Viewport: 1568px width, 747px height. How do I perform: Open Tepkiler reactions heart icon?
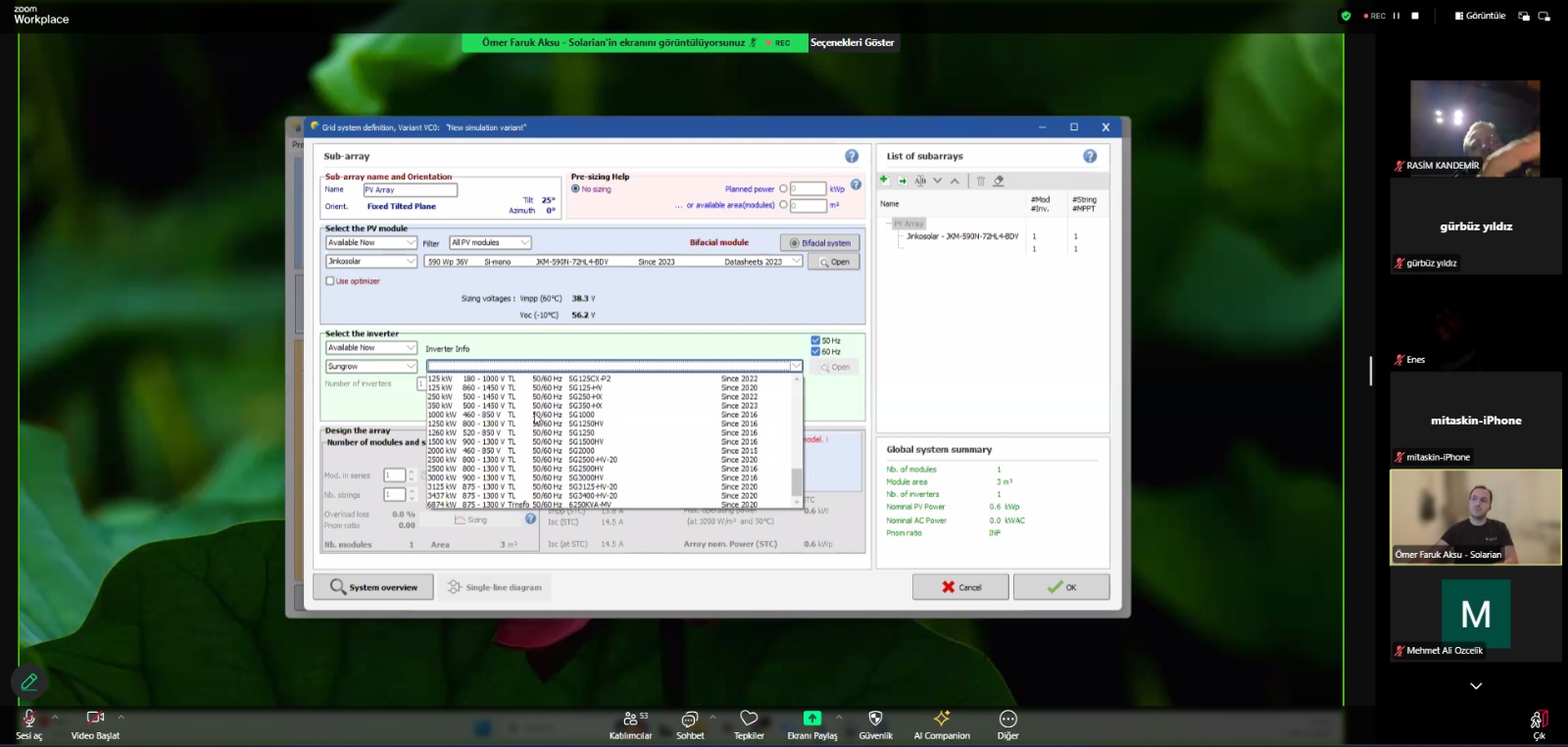(x=749, y=720)
